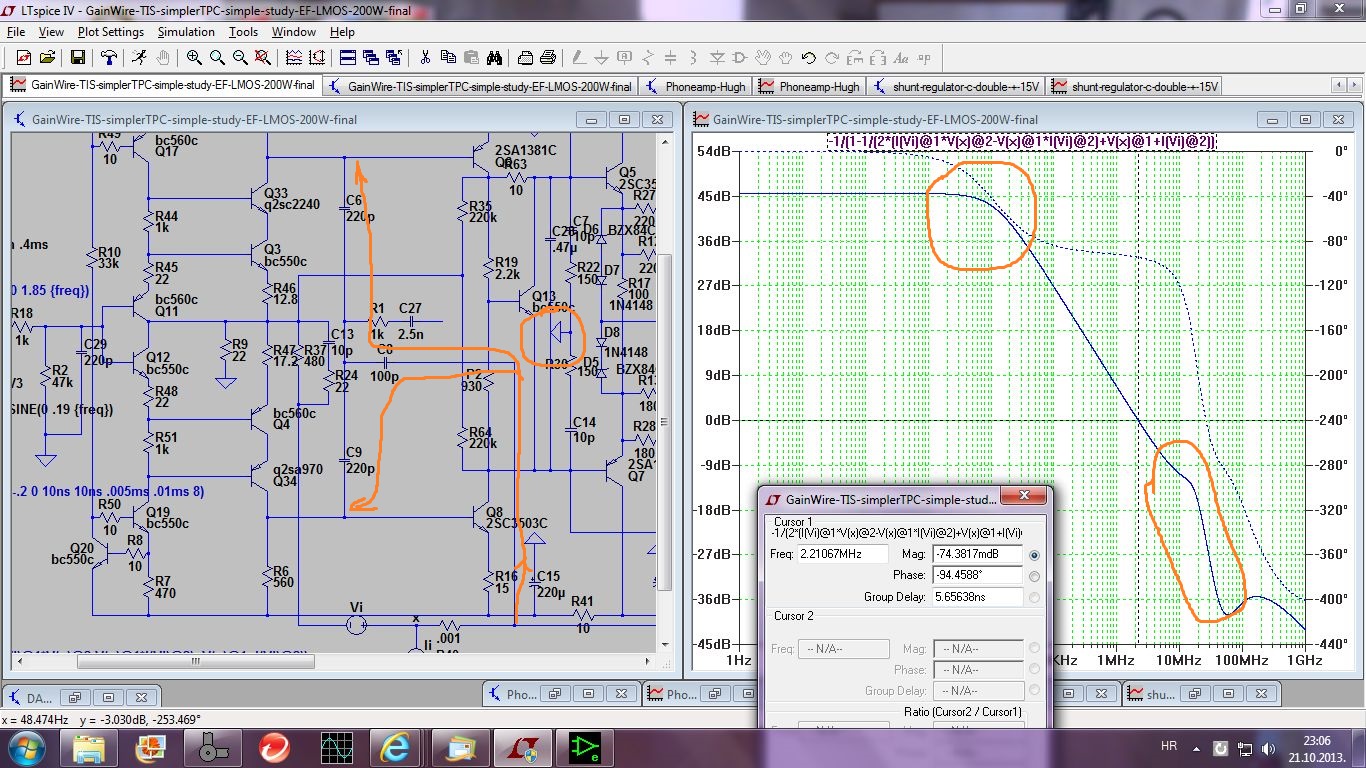Click Cursor 1 Freq input field

843,554
